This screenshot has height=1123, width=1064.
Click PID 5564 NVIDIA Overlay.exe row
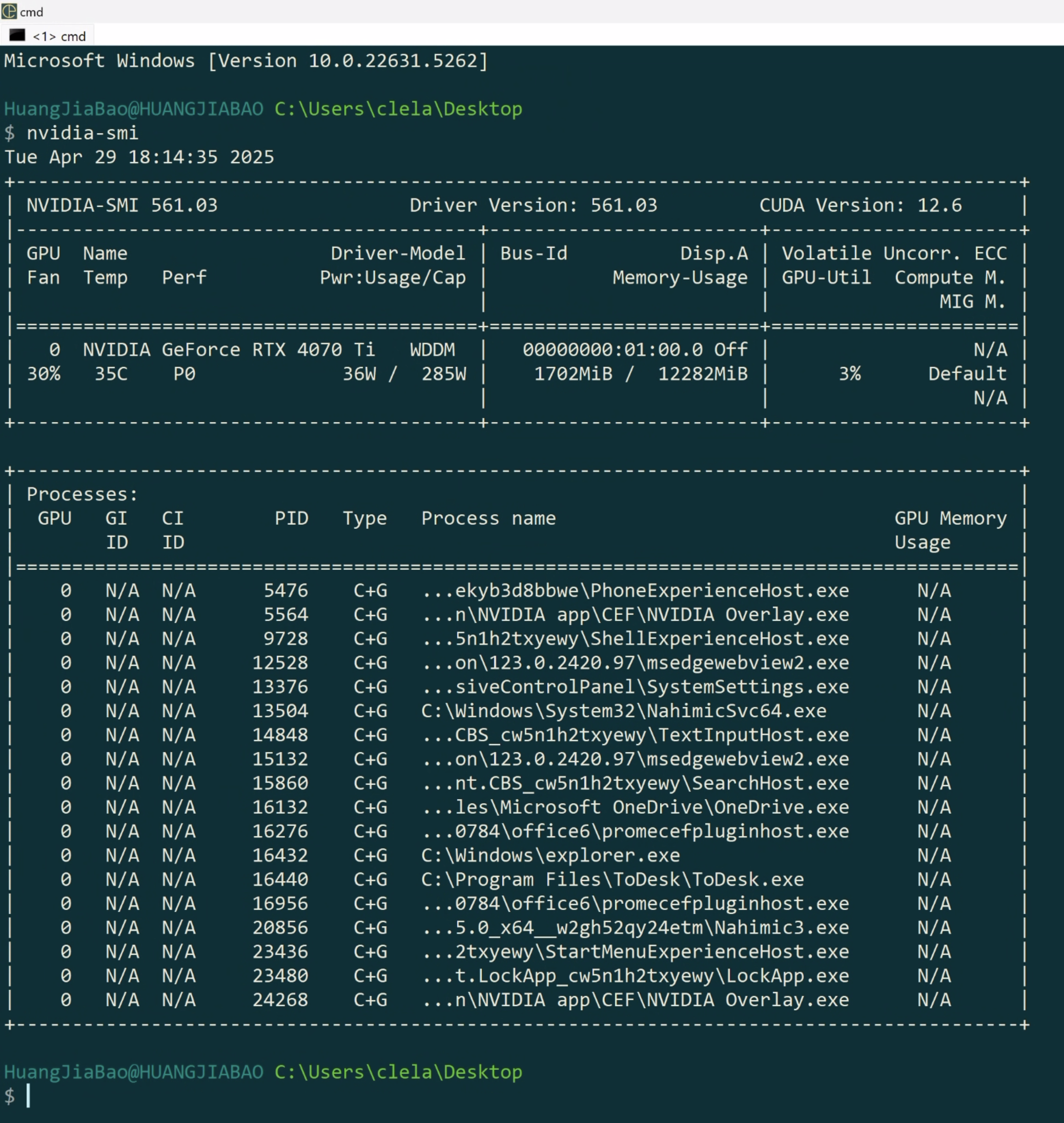[516, 614]
